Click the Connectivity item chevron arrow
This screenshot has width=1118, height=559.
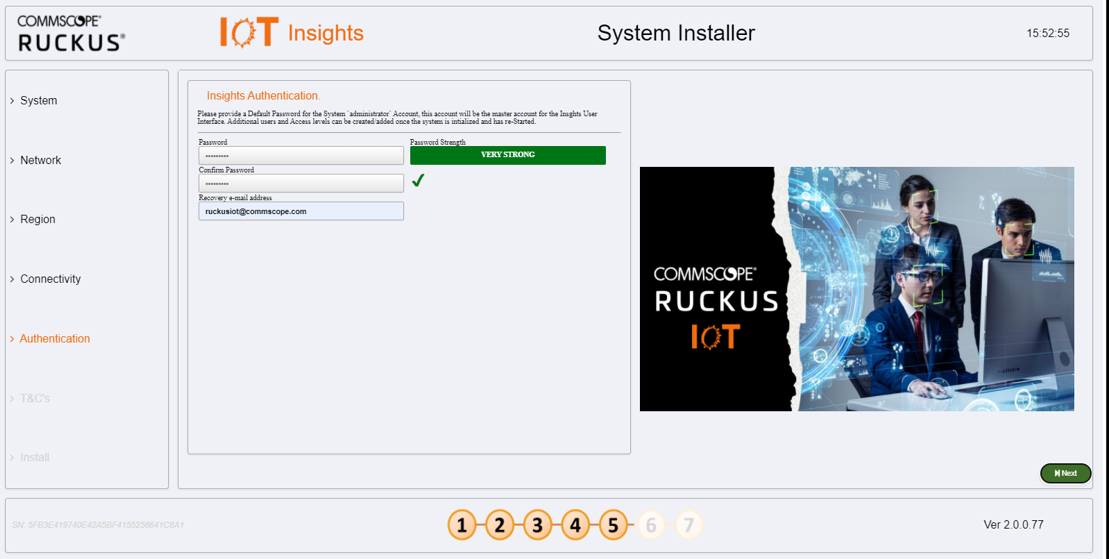12,279
